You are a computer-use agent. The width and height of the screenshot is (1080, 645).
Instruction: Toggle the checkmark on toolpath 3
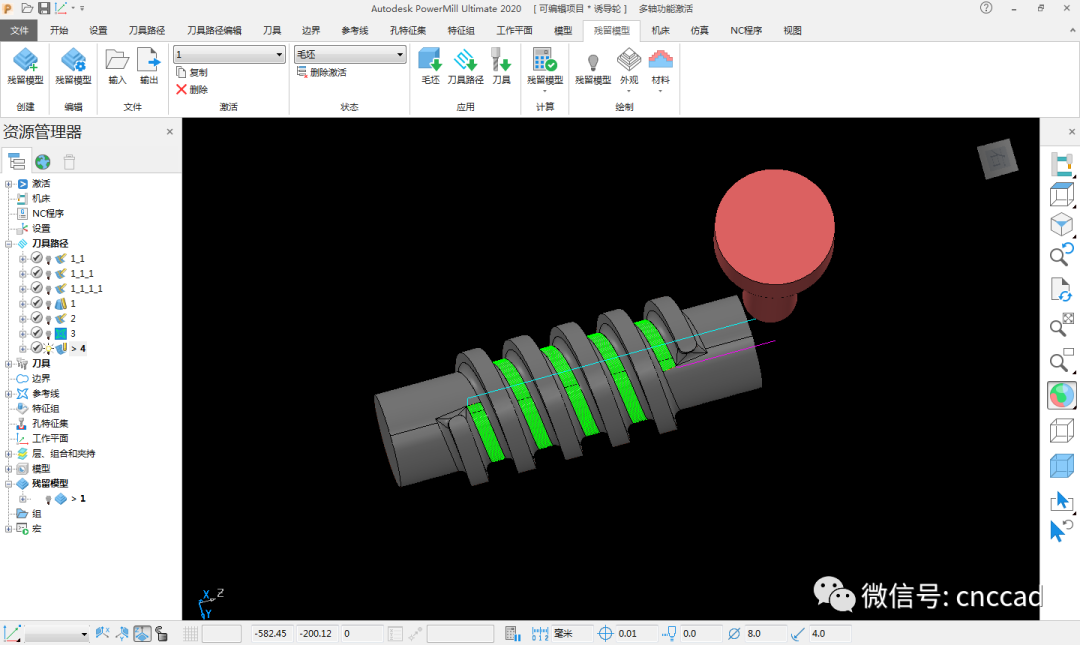tap(37, 333)
